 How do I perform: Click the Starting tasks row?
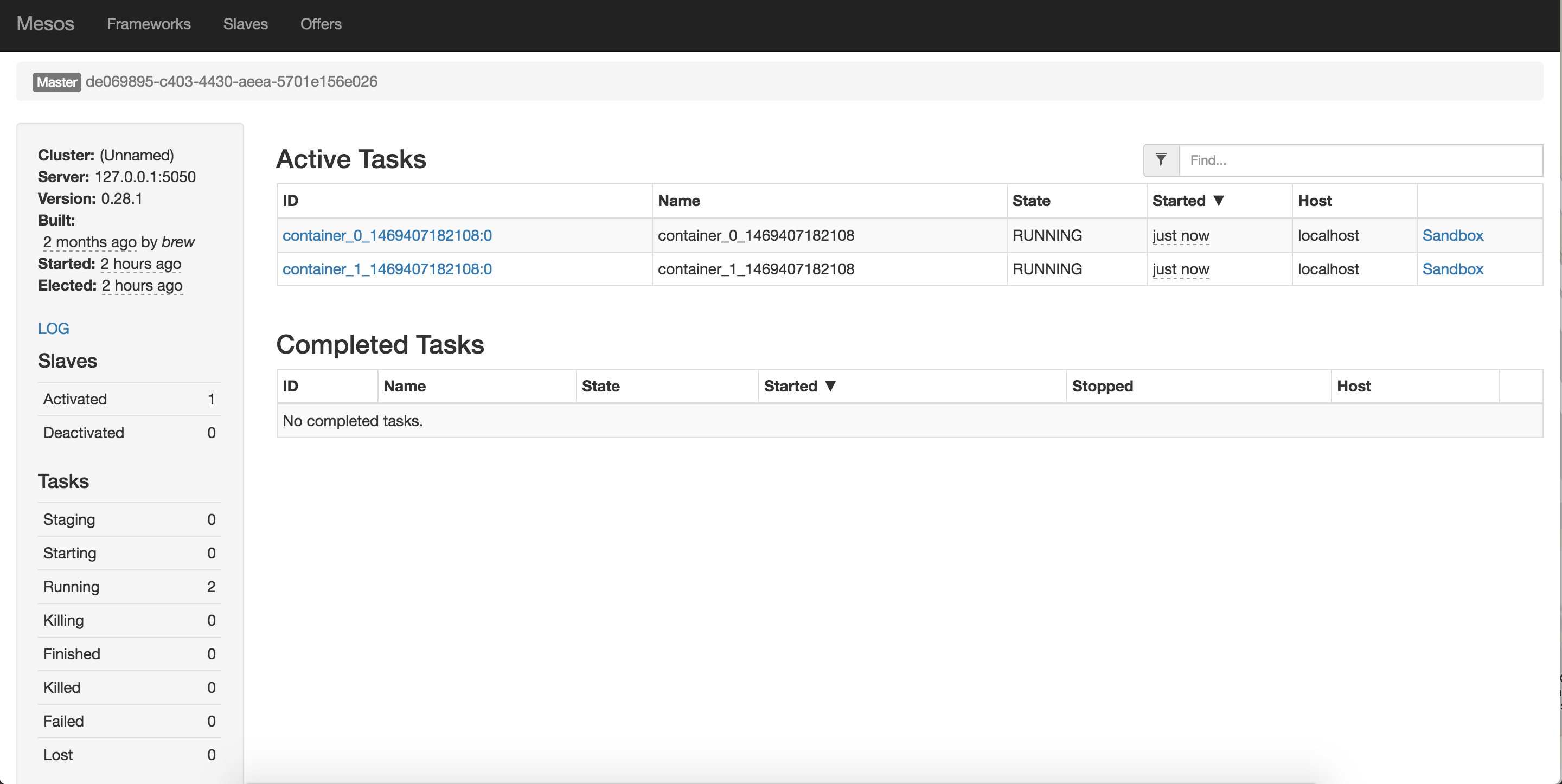click(129, 553)
